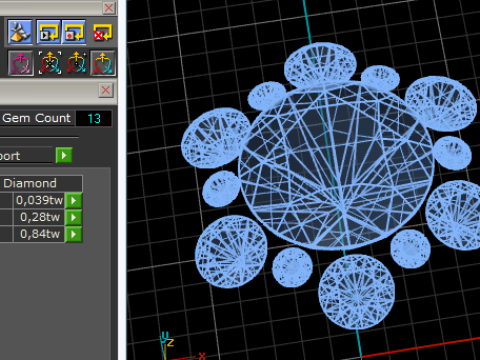Select the 0,84tw weight value

point(39,234)
